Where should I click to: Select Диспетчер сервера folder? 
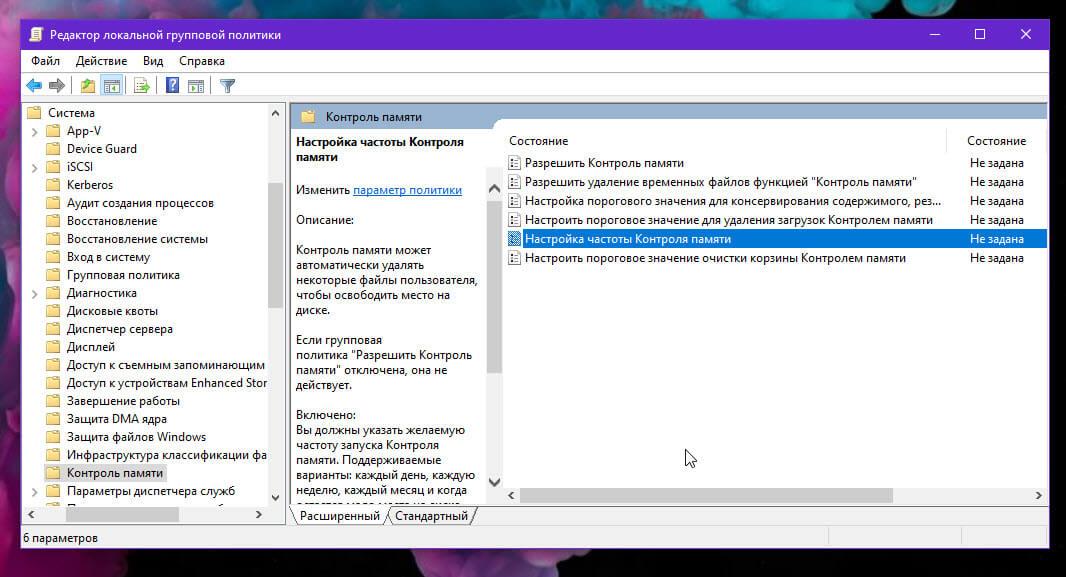click(120, 329)
